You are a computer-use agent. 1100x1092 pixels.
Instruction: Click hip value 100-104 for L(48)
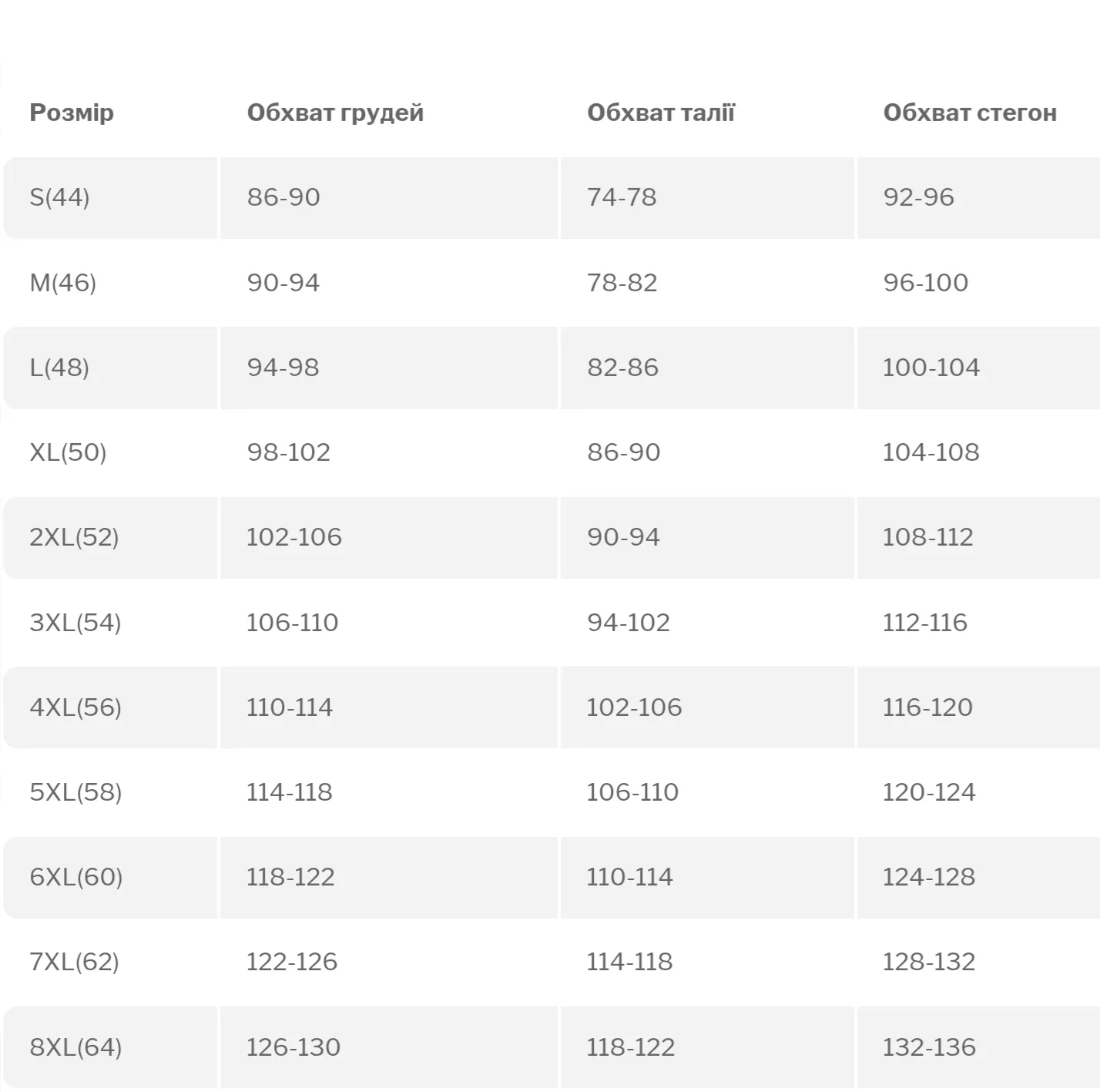tap(931, 368)
